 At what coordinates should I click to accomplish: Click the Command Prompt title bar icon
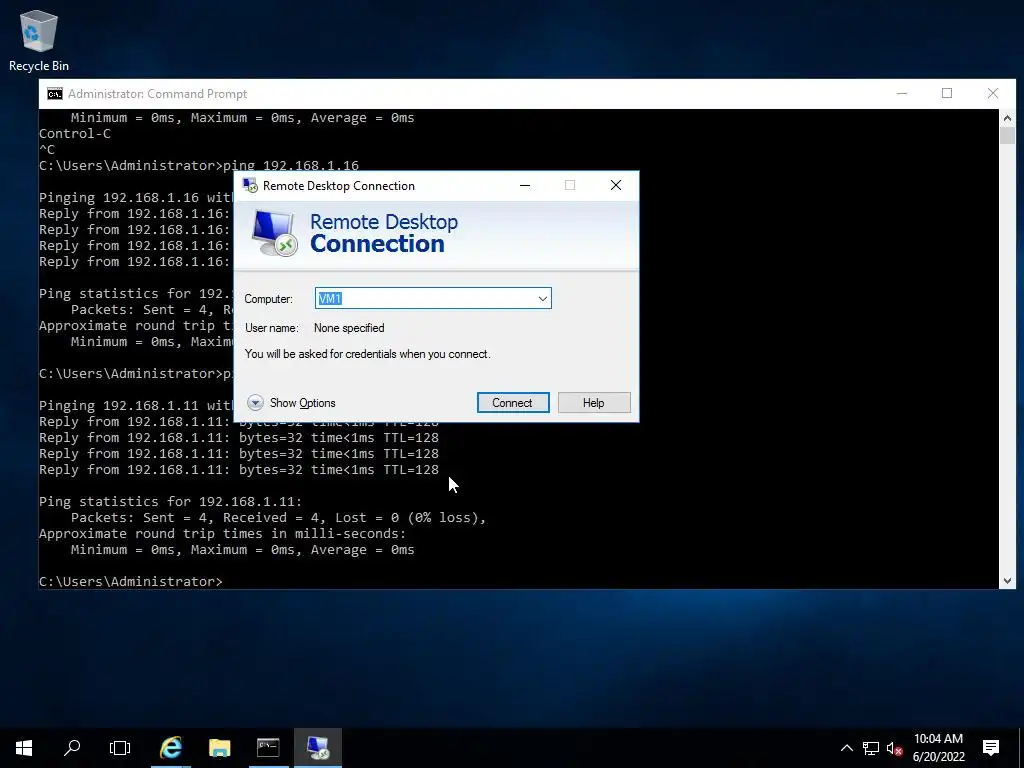pos(55,94)
